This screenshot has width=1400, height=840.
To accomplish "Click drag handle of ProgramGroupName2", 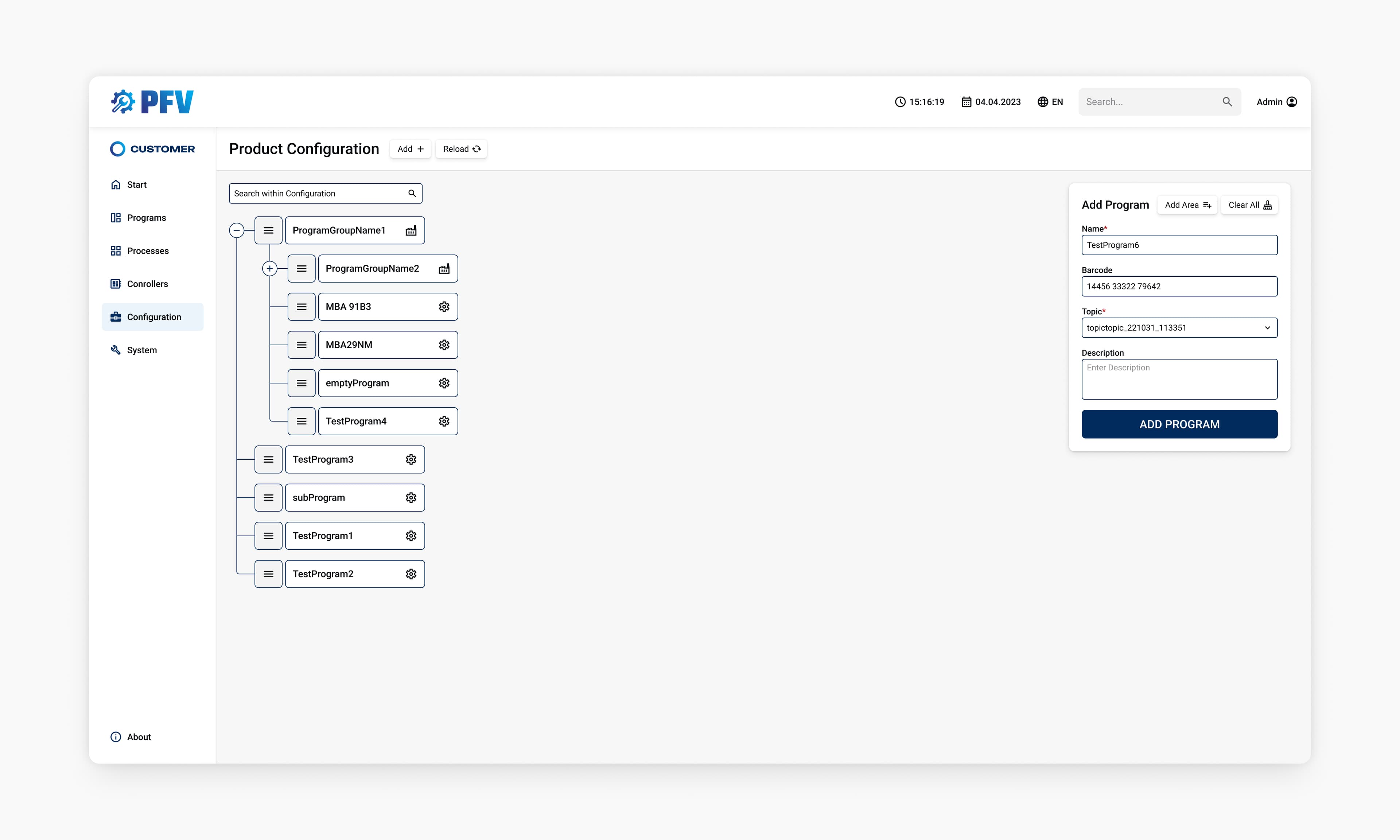I will (x=302, y=268).
